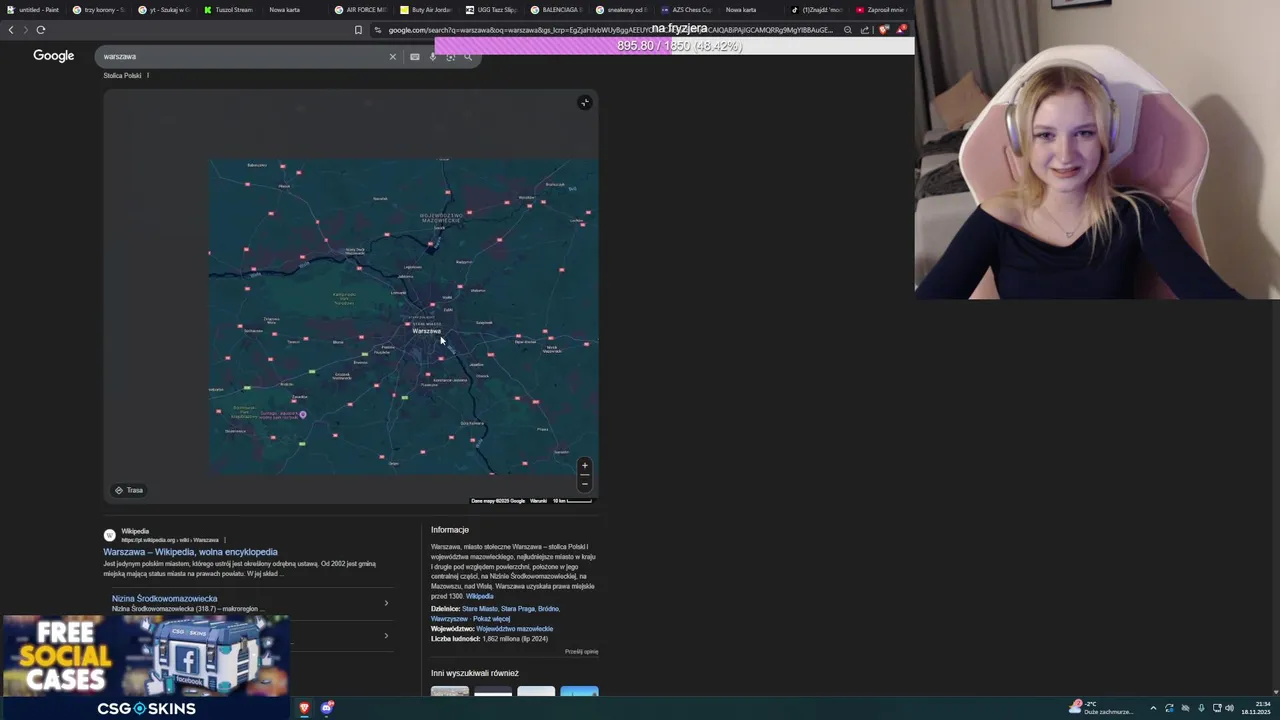Switch to the UGG Tazz Slipper tab
This screenshot has width=1280, height=720.
(492, 10)
